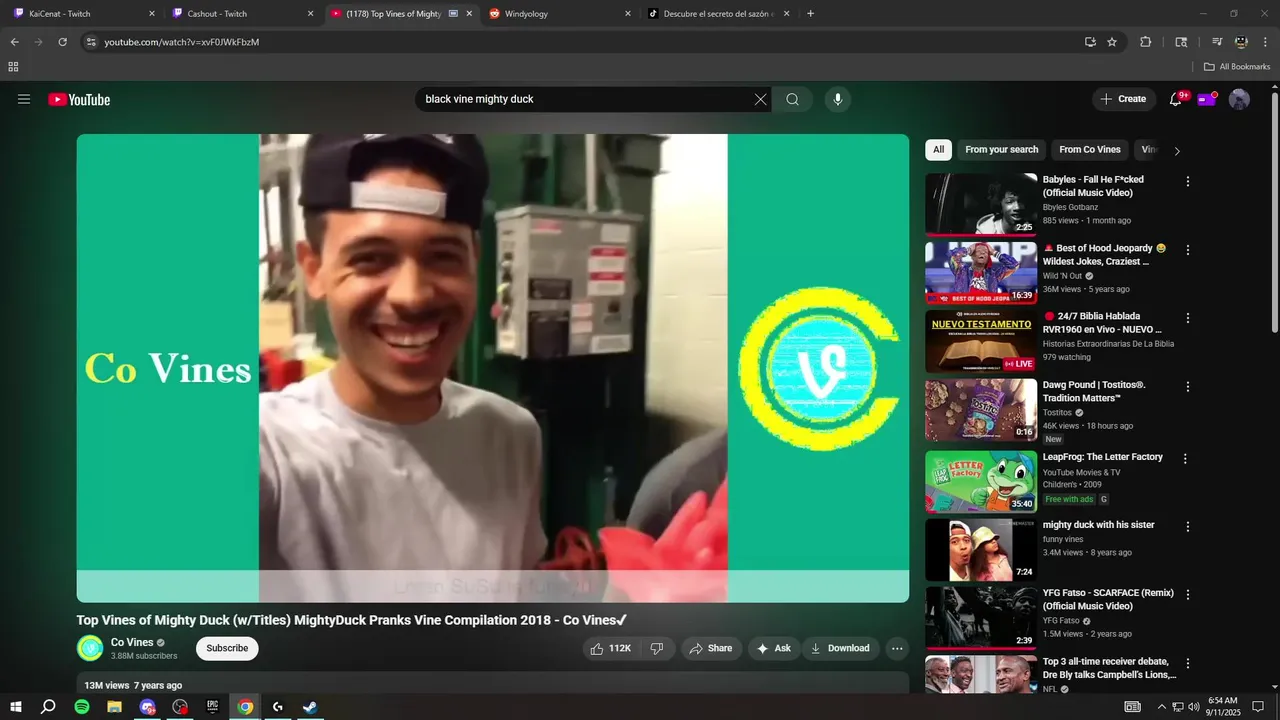Dislike the video with thumbs down
The height and width of the screenshot is (720, 1280).
tap(657, 648)
